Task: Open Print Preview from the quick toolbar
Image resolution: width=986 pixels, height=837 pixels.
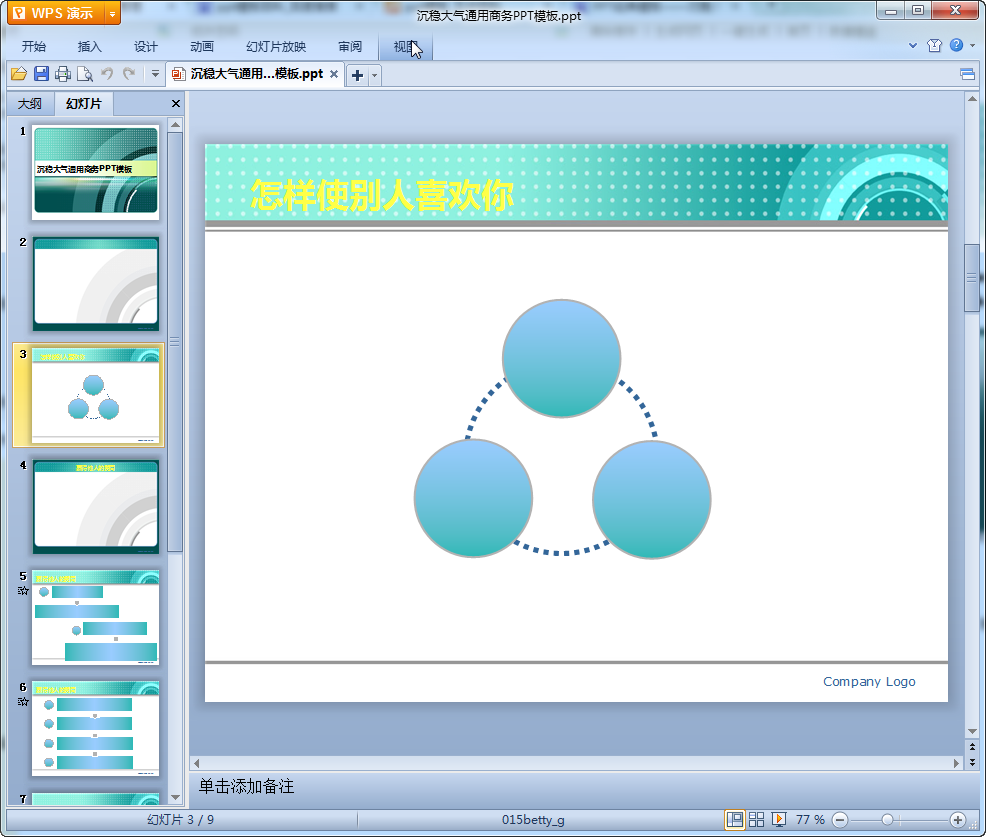Action: click(85, 74)
